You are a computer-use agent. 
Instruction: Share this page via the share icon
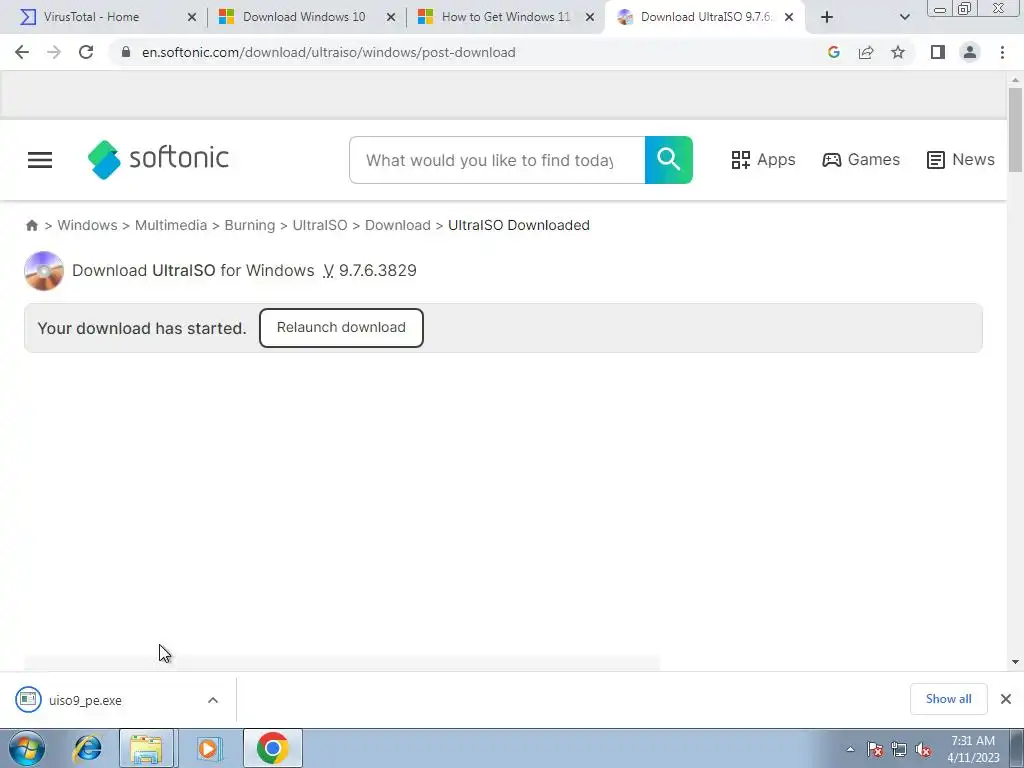pos(866,52)
